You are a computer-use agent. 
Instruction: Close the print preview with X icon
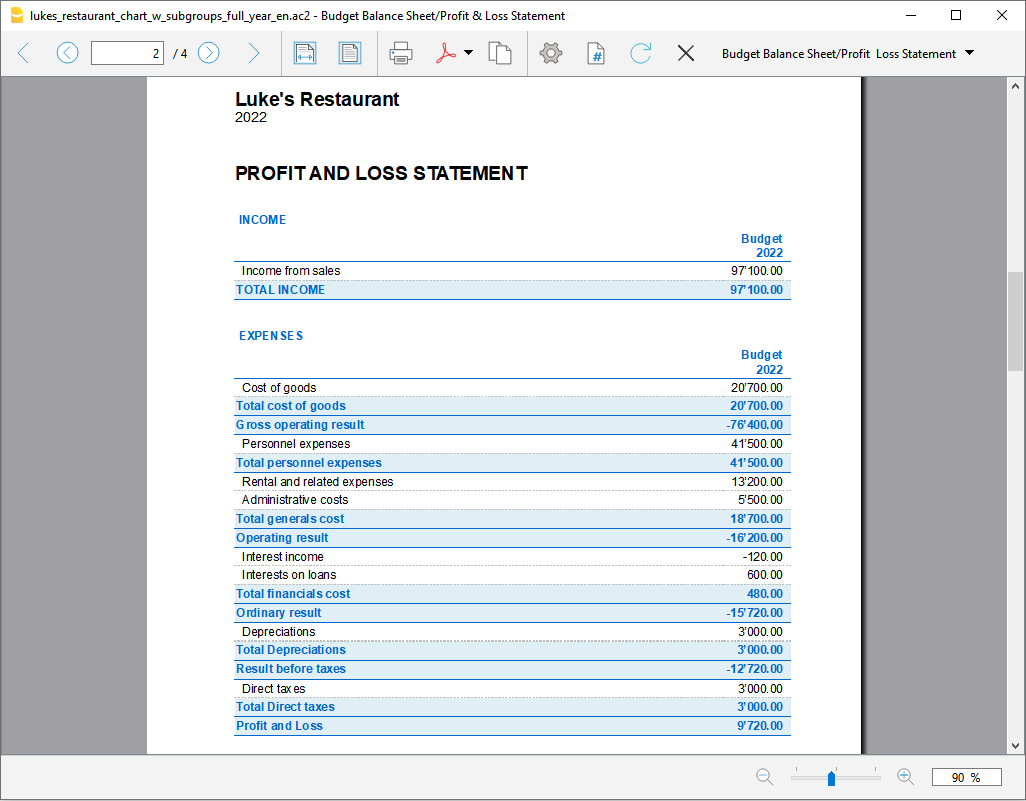click(x=686, y=53)
